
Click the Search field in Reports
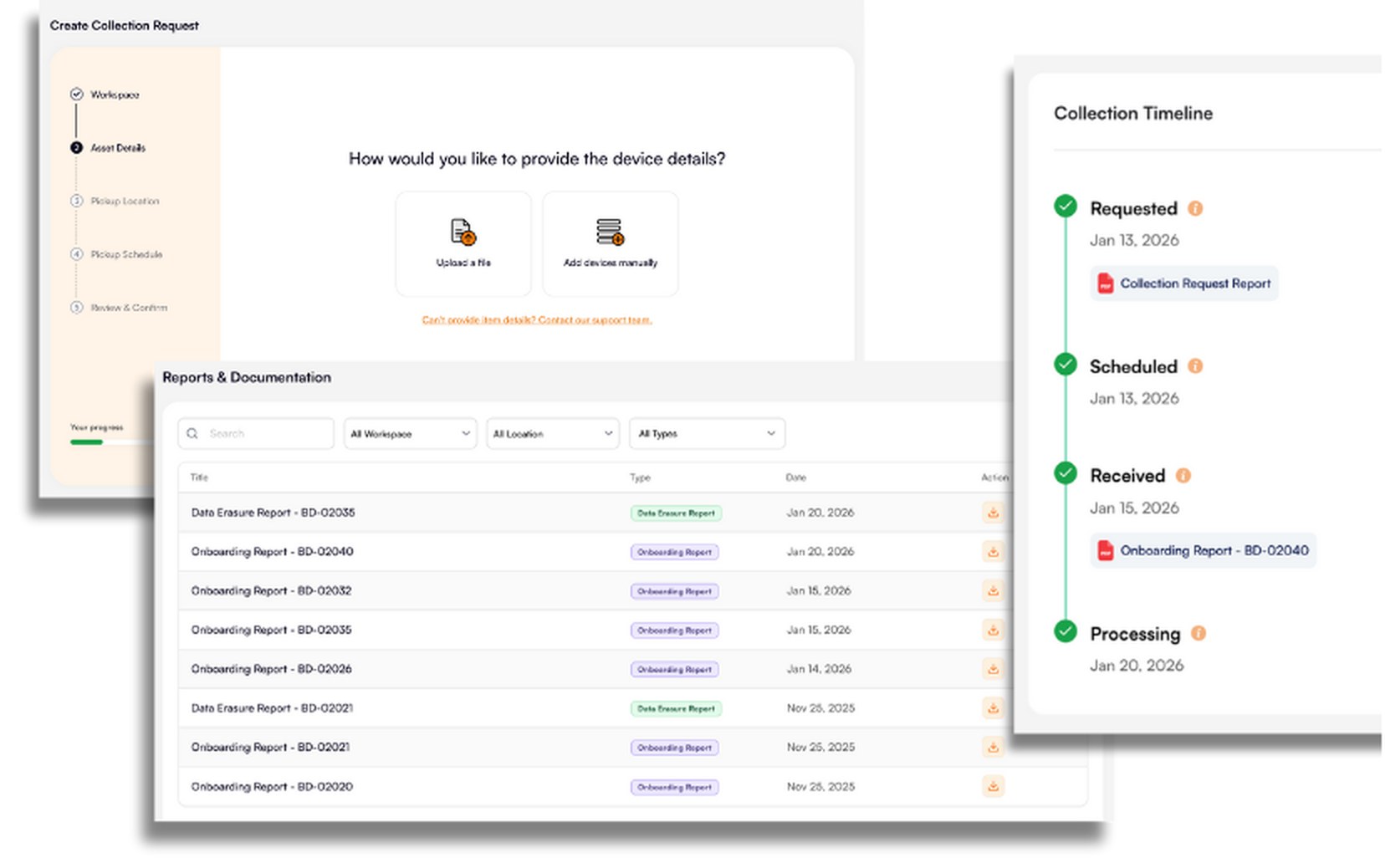point(256,433)
